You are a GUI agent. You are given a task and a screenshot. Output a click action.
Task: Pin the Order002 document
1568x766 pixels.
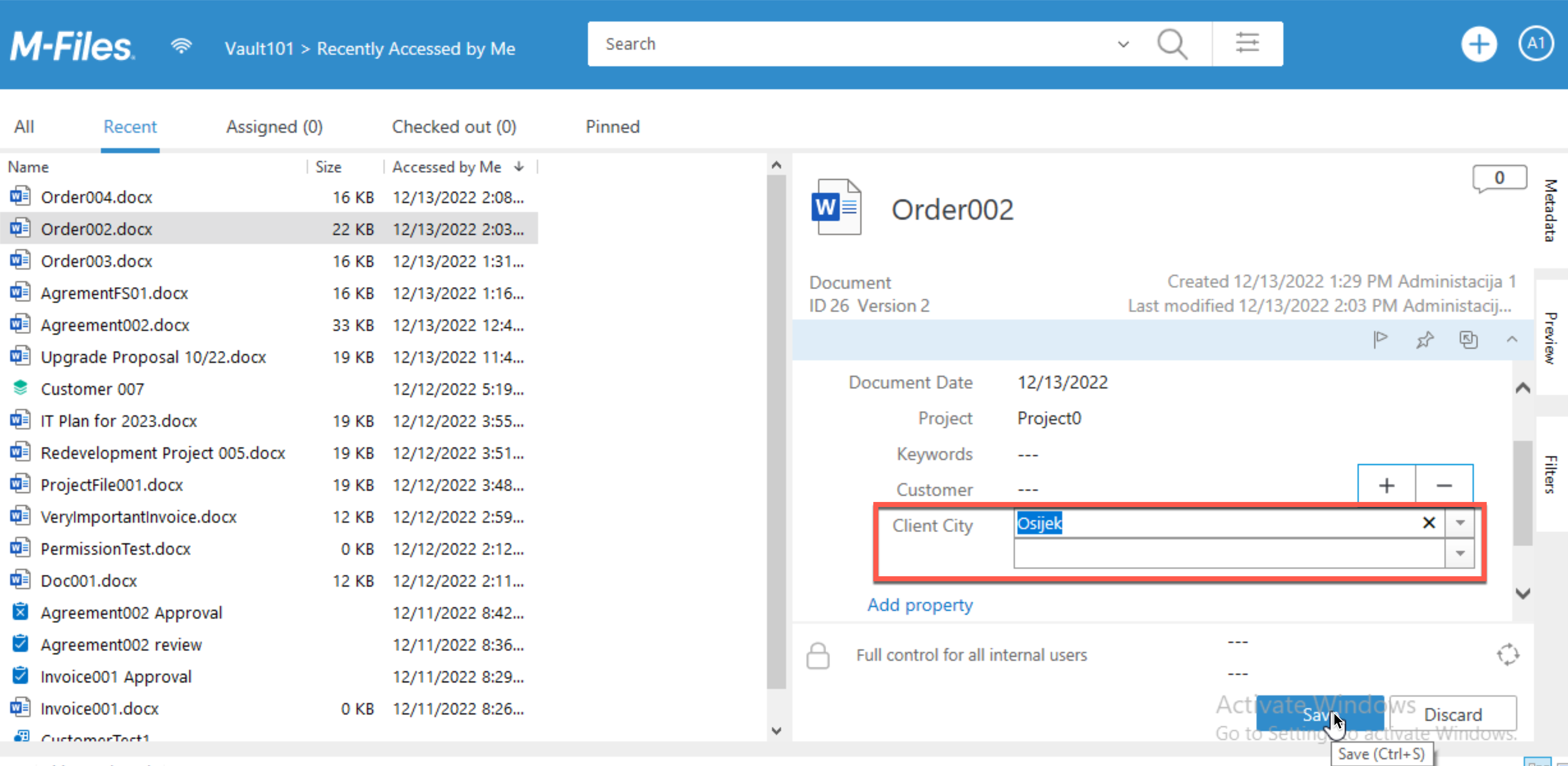[1424, 339]
